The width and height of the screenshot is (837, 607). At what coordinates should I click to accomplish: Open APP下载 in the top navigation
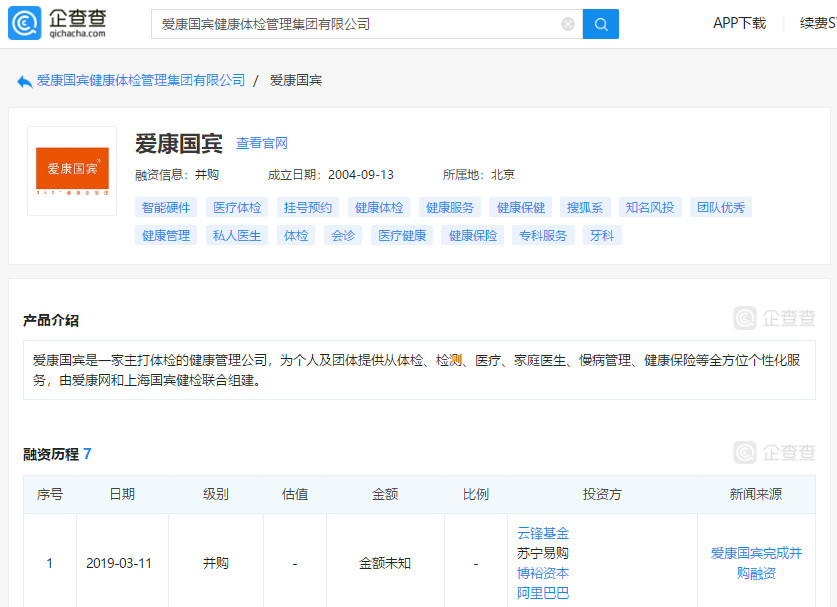pyautogui.click(x=739, y=23)
